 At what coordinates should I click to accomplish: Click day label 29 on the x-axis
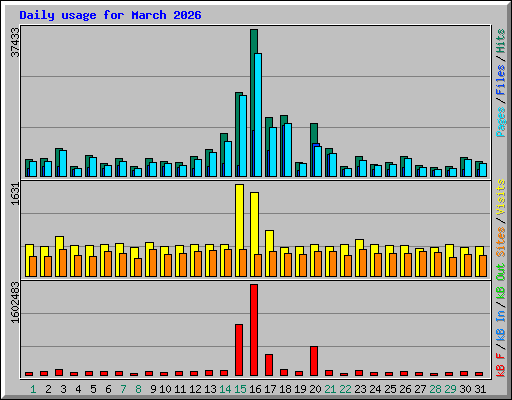pos(450,389)
